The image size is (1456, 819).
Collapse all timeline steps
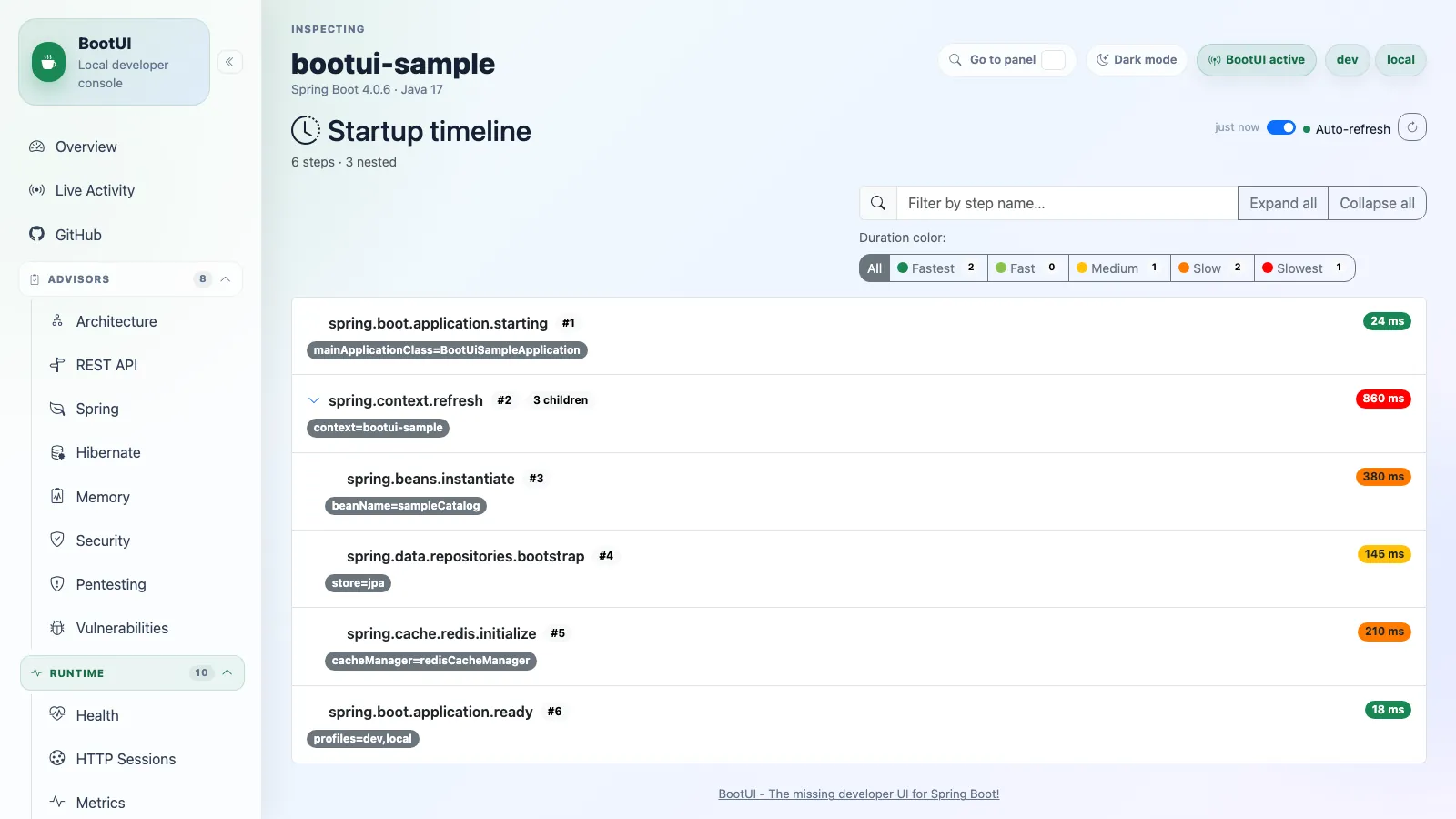pyautogui.click(x=1377, y=203)
